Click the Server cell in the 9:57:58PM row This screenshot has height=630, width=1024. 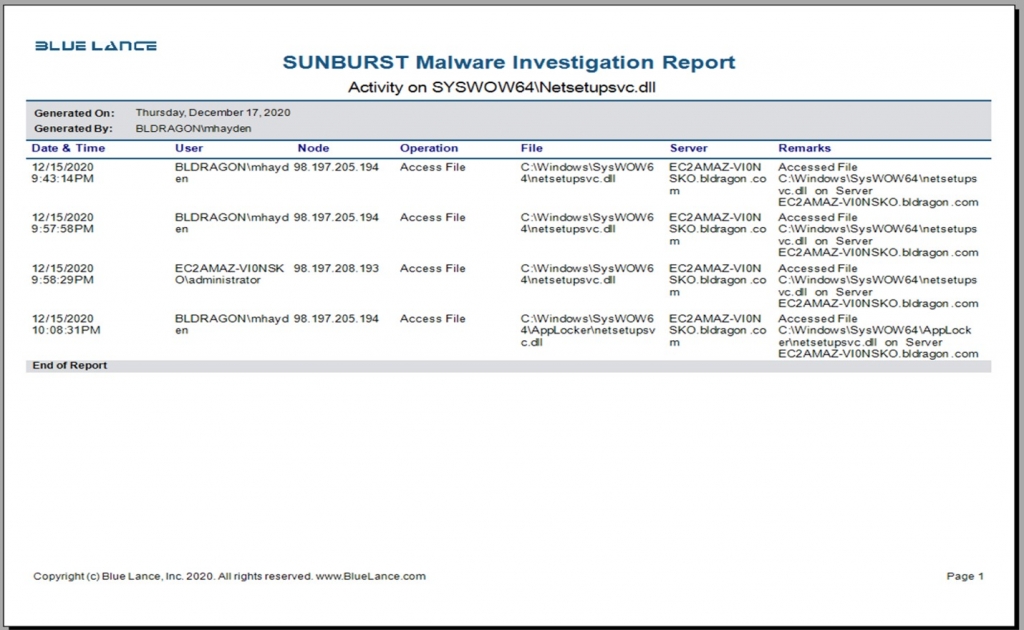click(718, 229)
